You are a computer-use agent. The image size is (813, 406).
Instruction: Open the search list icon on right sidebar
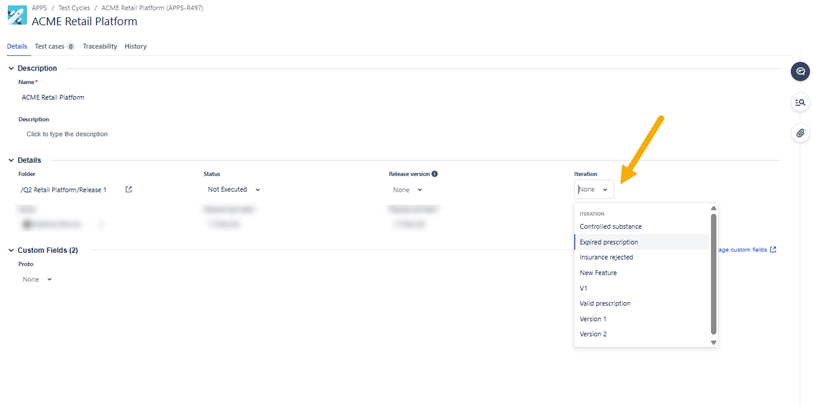[800, 103]
